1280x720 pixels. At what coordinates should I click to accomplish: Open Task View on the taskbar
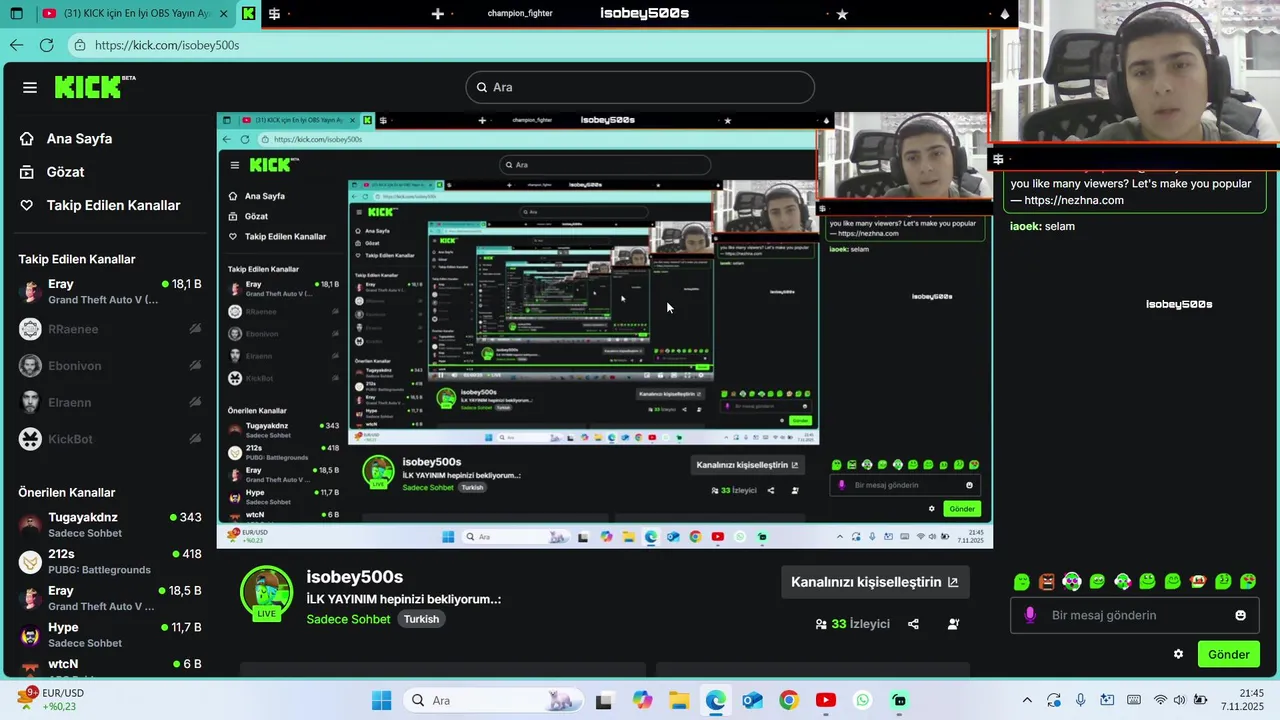604,701
